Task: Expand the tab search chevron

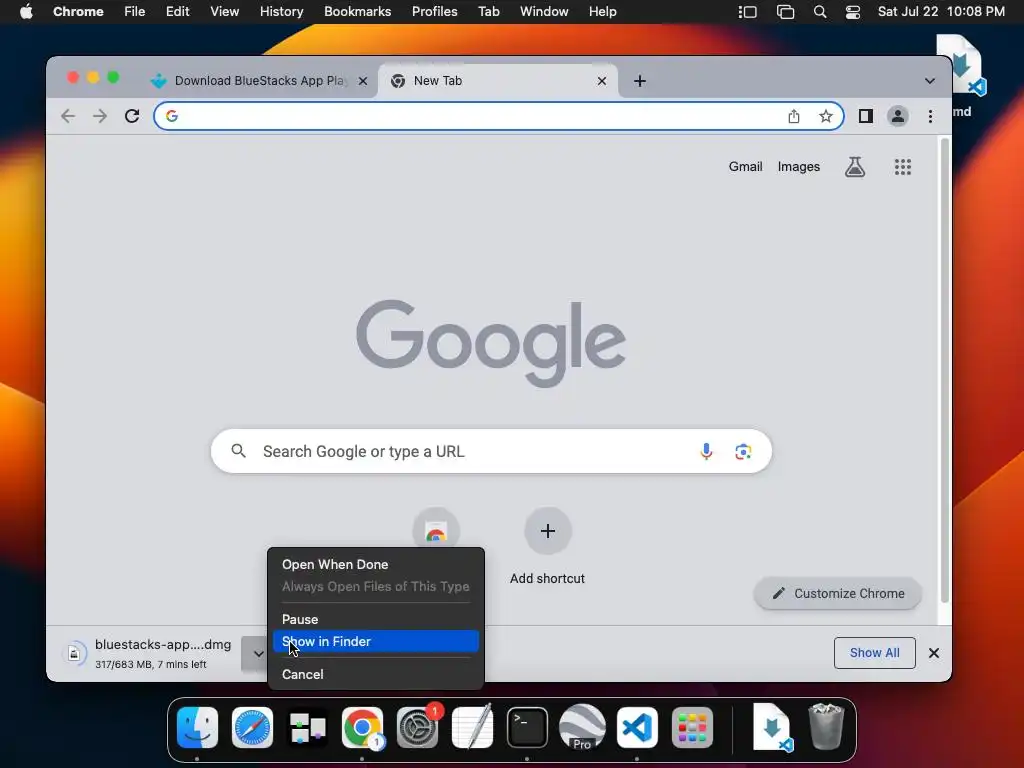Action: [x=929, y=81]
